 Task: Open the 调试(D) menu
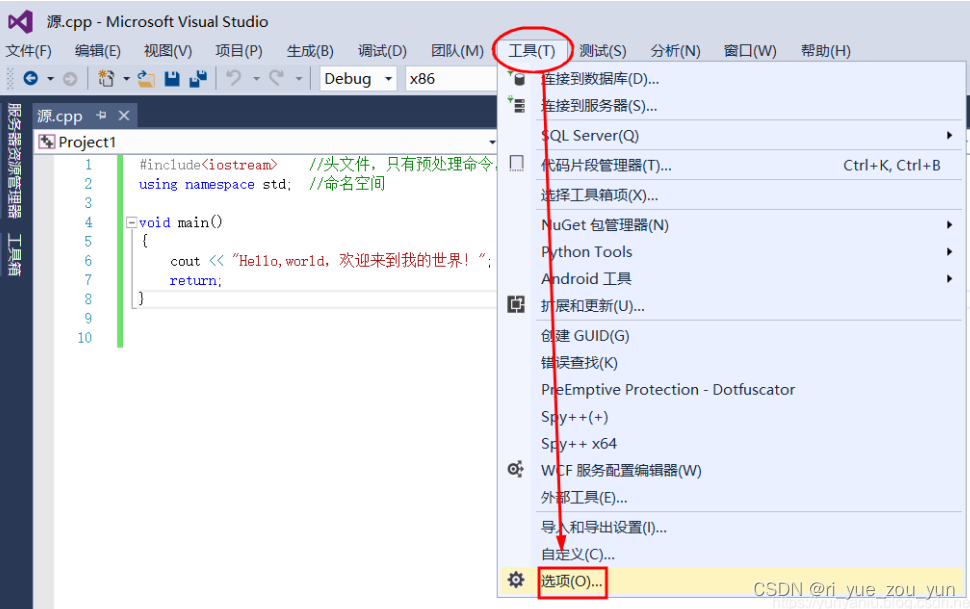[x=382, y=51]
